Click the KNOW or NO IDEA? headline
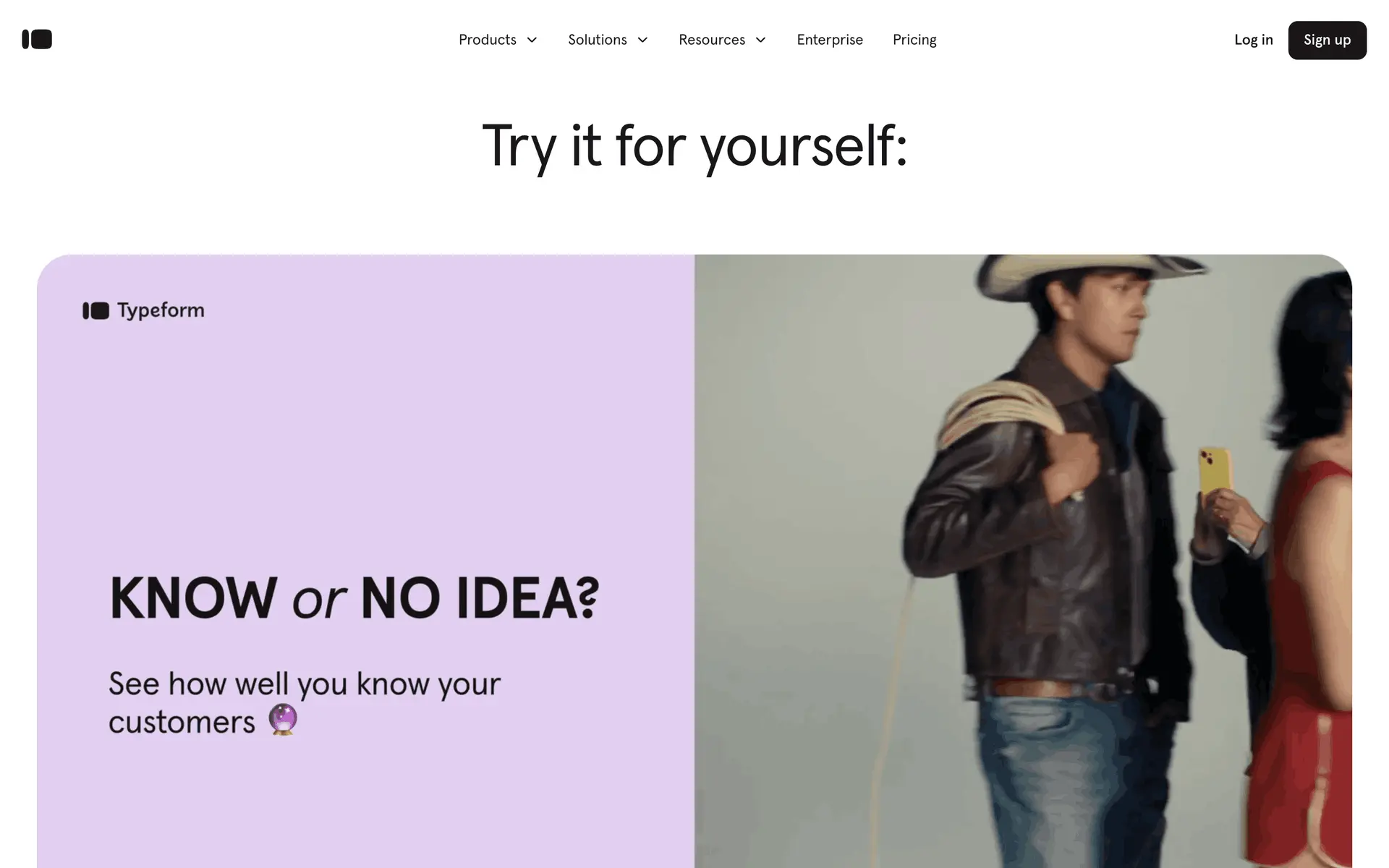The image size is (1389, 868). pyautogui.click(x=354, y=598)
